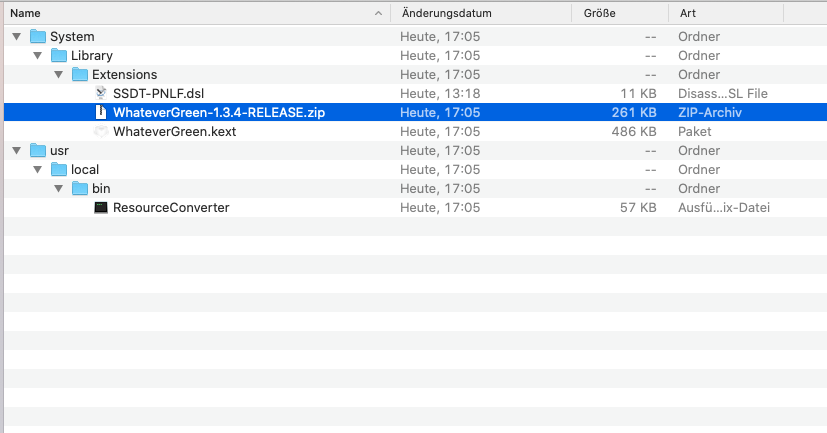
Task: Click the SSDT-PNLF.dsl file icon
Action: (x=100, y=94)
